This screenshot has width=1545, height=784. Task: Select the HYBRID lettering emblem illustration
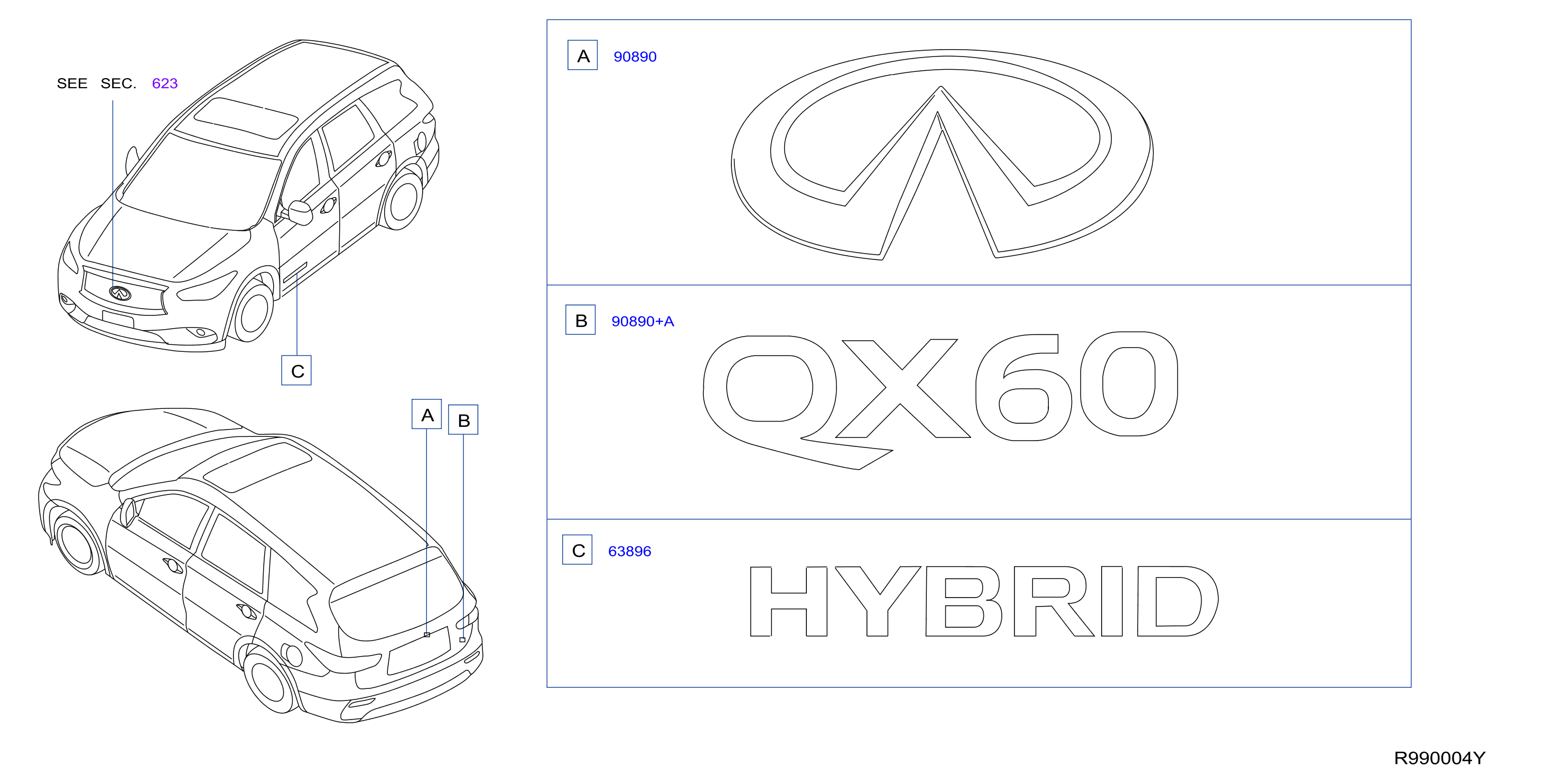coord(984,601)
